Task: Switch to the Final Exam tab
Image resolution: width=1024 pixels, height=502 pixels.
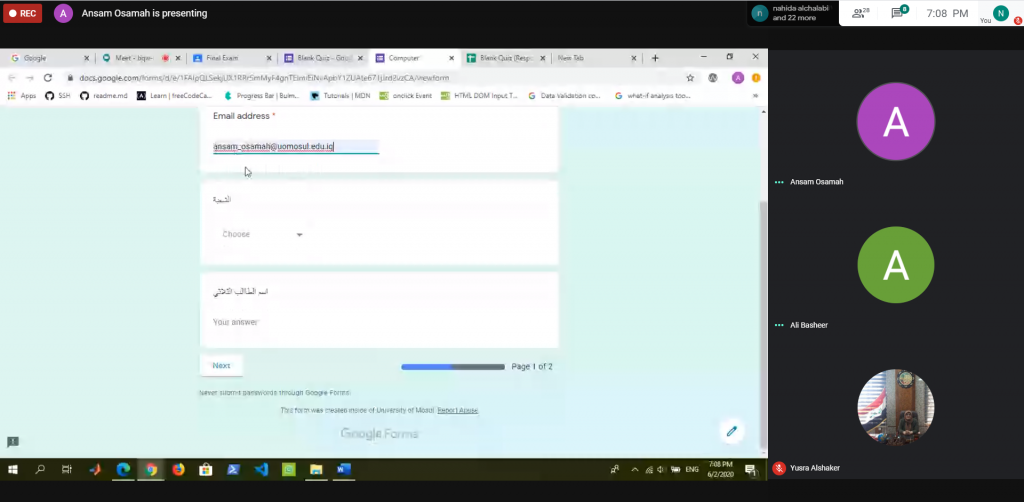Action: pyautogui.click(x=227, y=58)
